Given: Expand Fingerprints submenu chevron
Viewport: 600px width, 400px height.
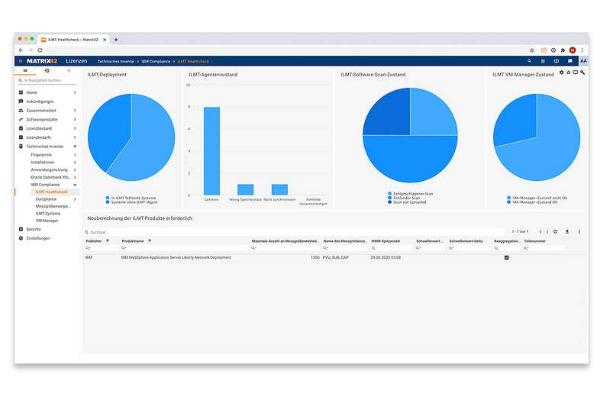Looking at the screenshot, I should pos(75,155).
